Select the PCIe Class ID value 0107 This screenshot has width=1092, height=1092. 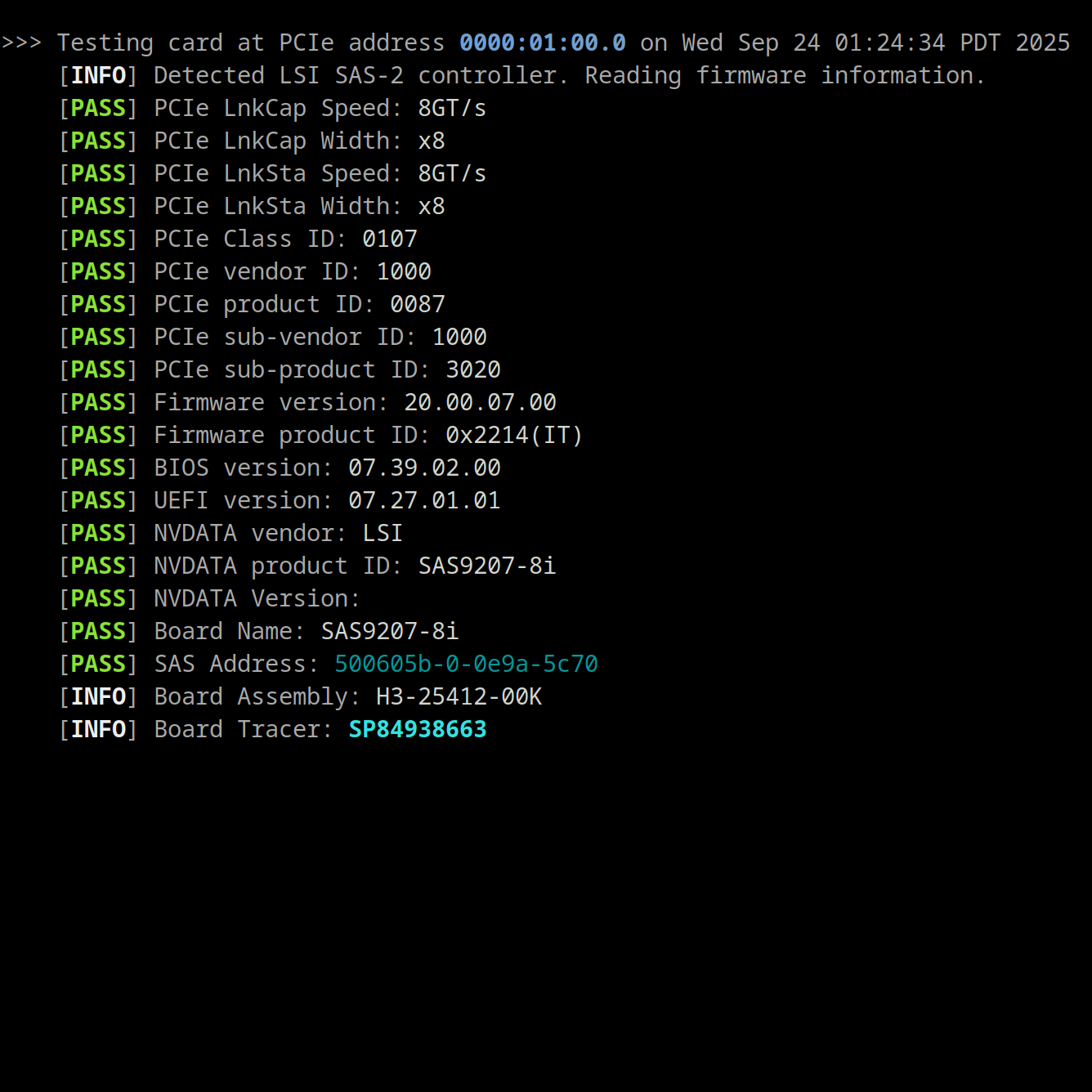pyautogui.click(x=390, y=239)
